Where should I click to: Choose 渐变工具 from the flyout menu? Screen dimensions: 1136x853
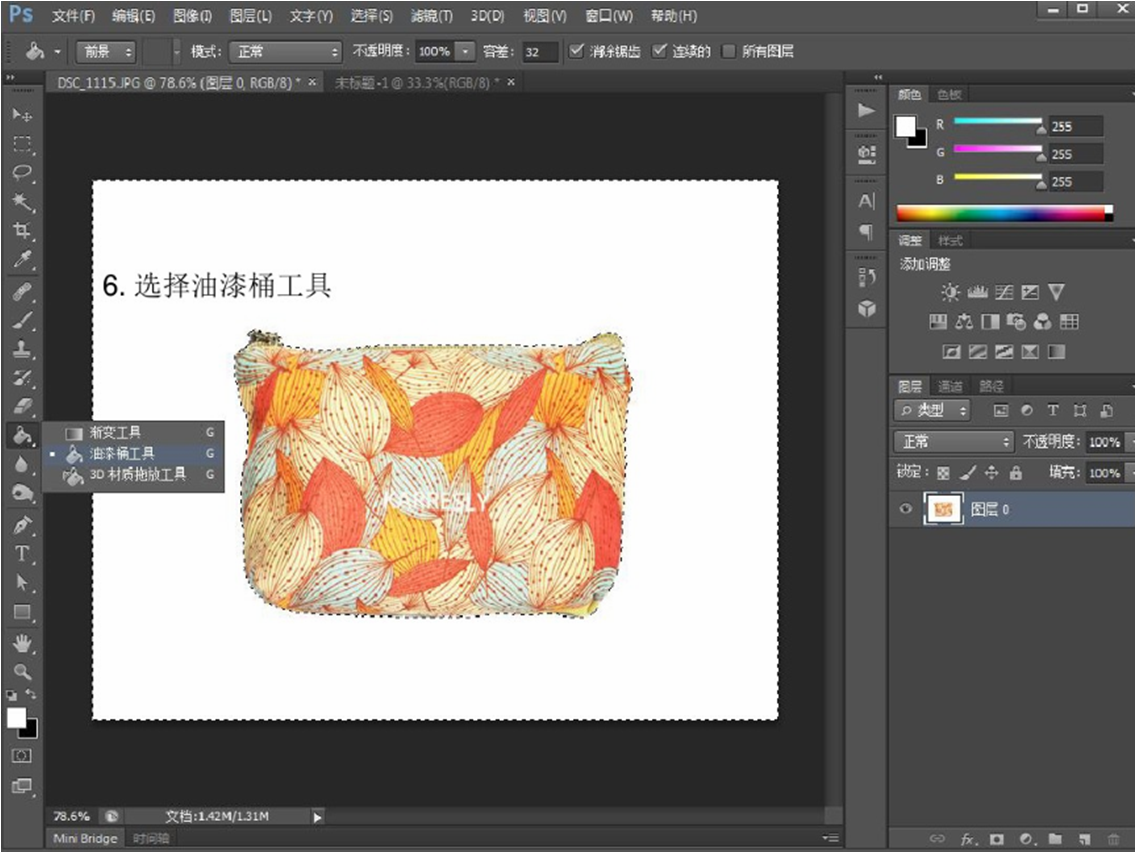[115, 432]
